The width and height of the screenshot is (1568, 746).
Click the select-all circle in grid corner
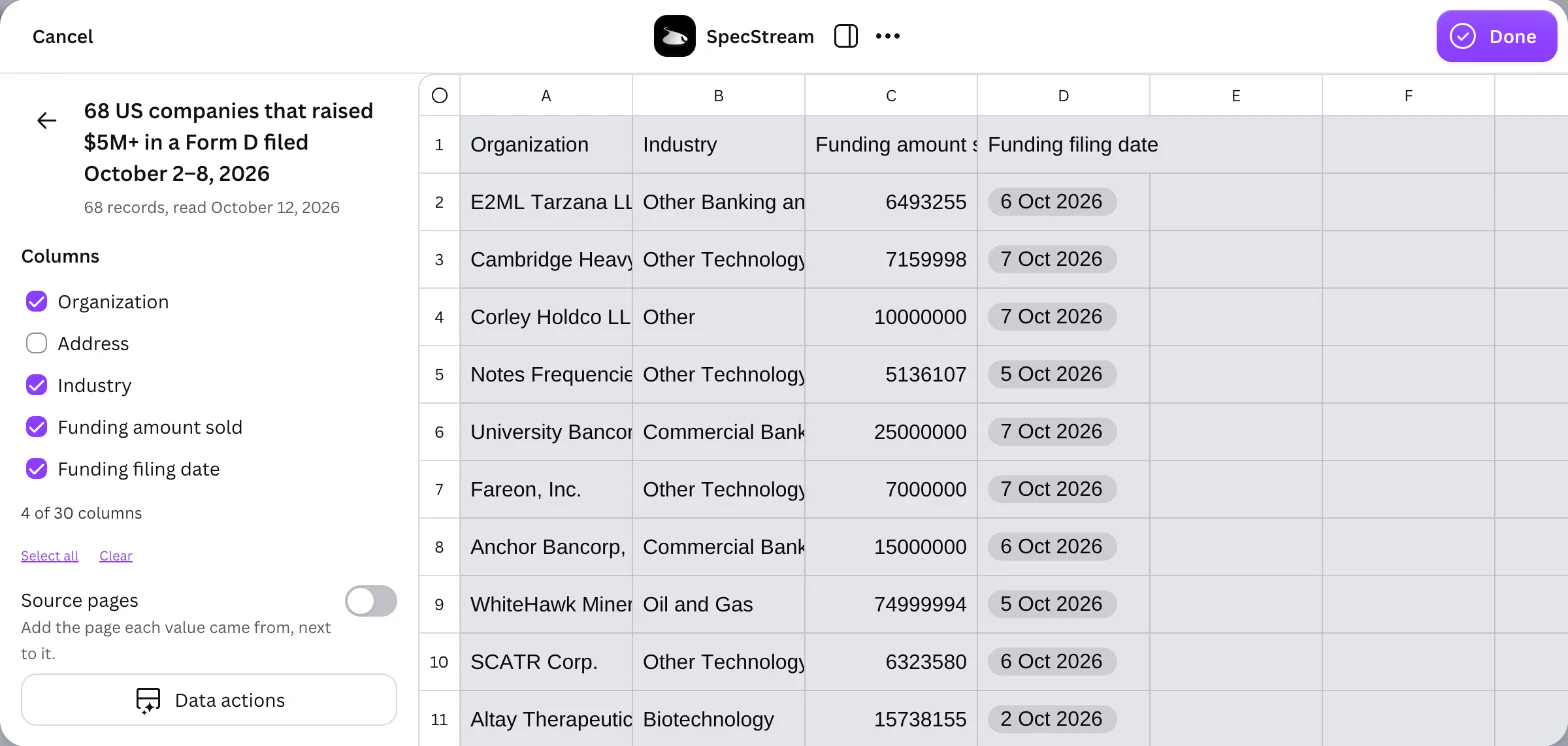coord(440,95)
